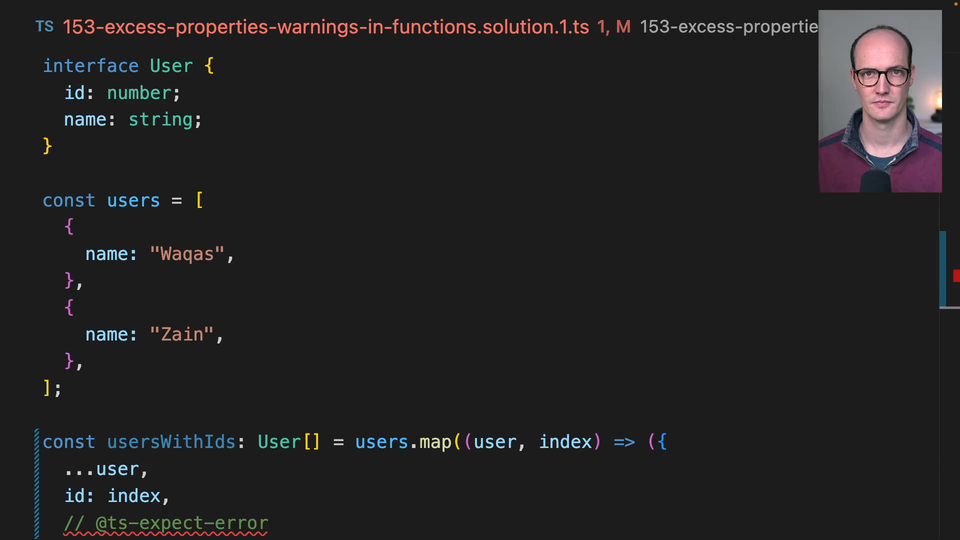Place cursor on 'string' type of name
Image resolution: width=960 pixels, height=540 pixels.
[x=160, y=119]
